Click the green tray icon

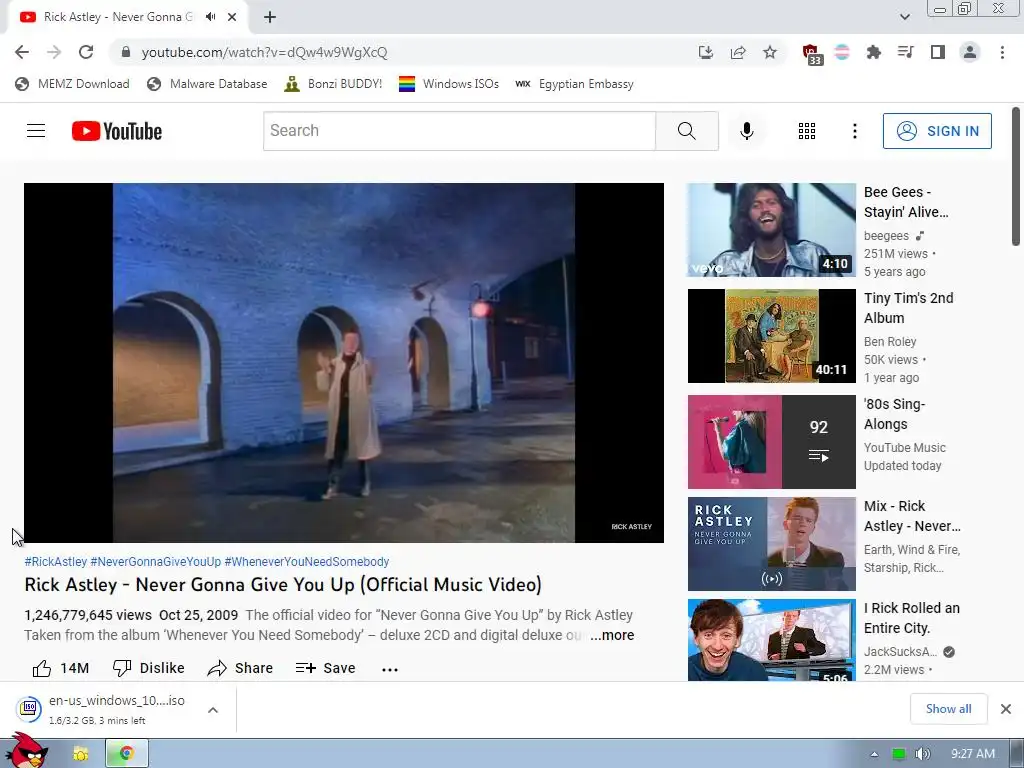point(899,754)
